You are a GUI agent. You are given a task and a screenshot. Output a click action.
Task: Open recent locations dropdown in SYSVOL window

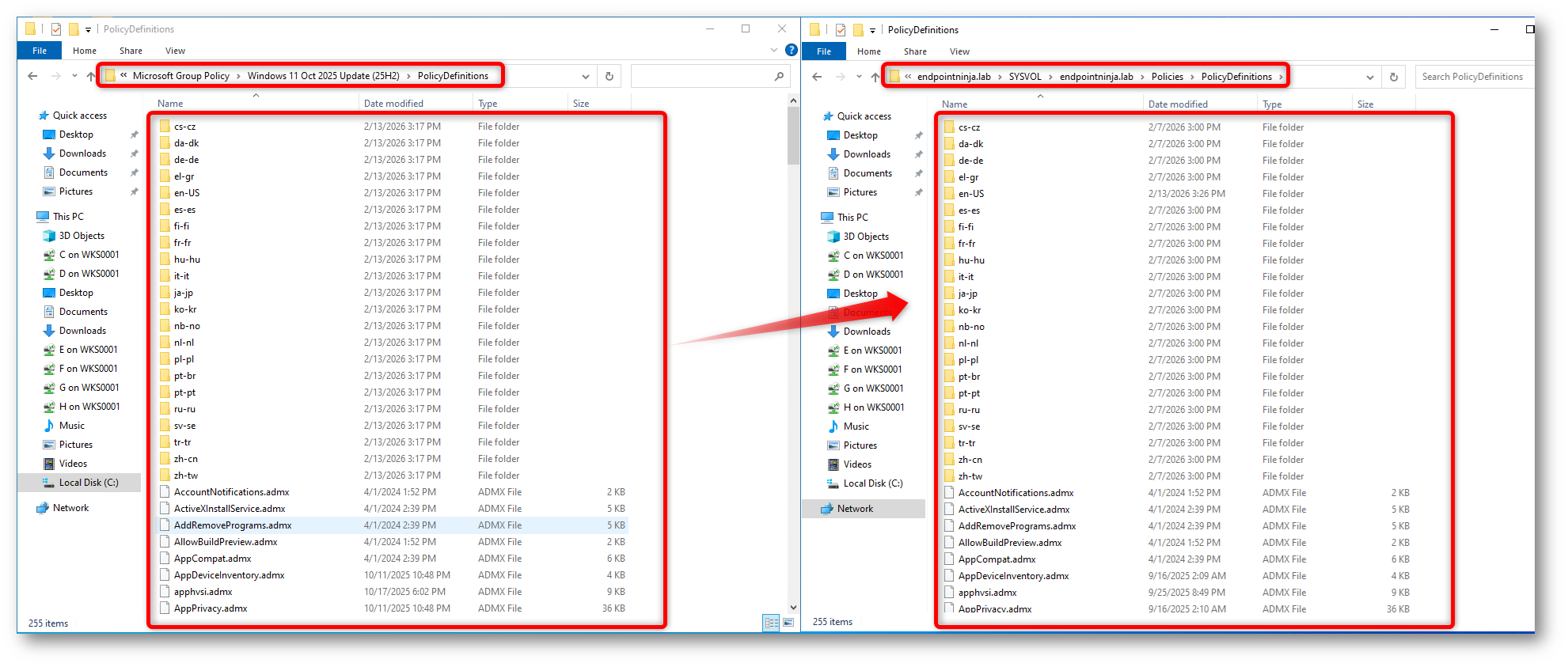859,77
